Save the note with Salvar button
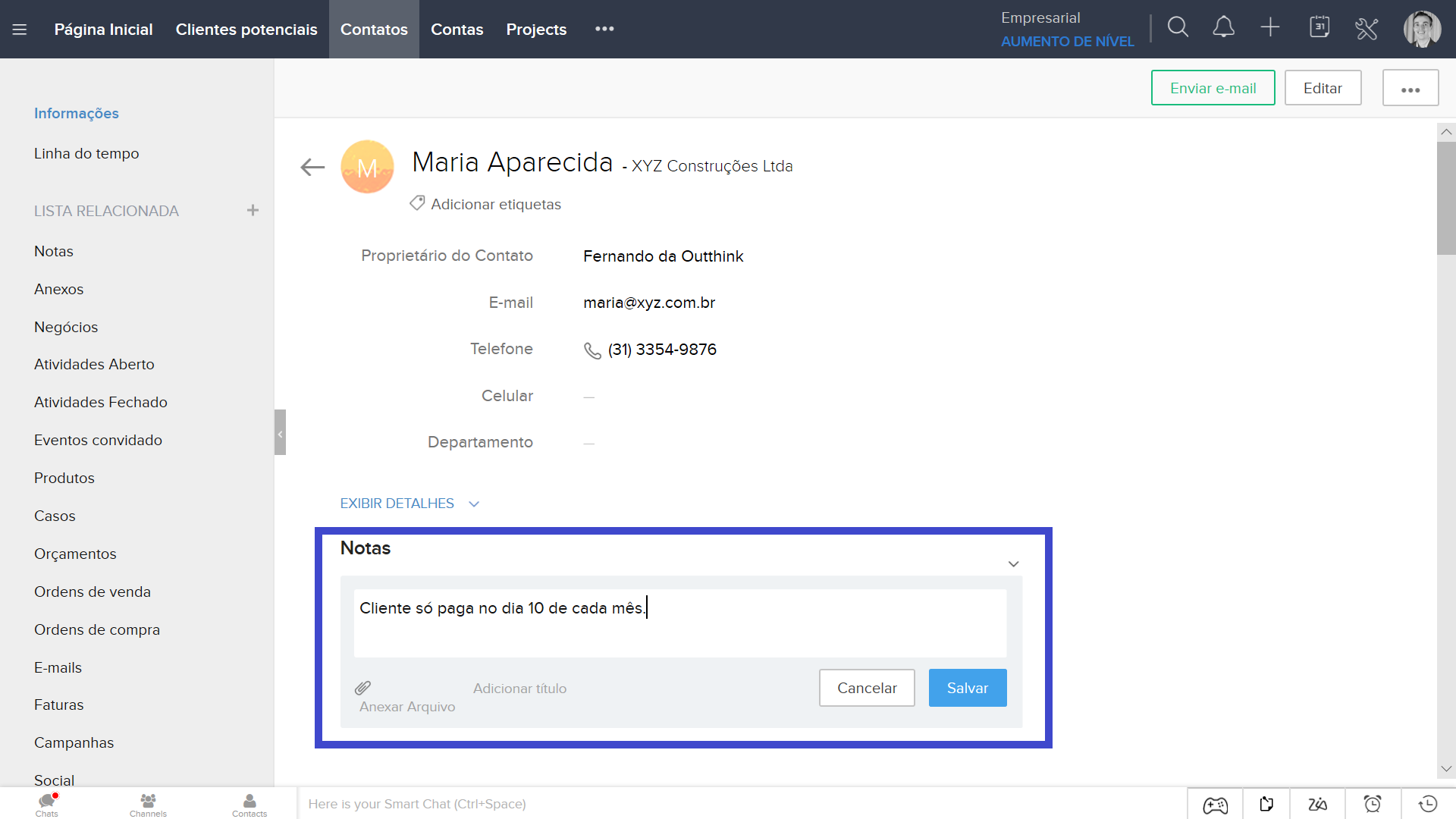 (x=967, y=688)
